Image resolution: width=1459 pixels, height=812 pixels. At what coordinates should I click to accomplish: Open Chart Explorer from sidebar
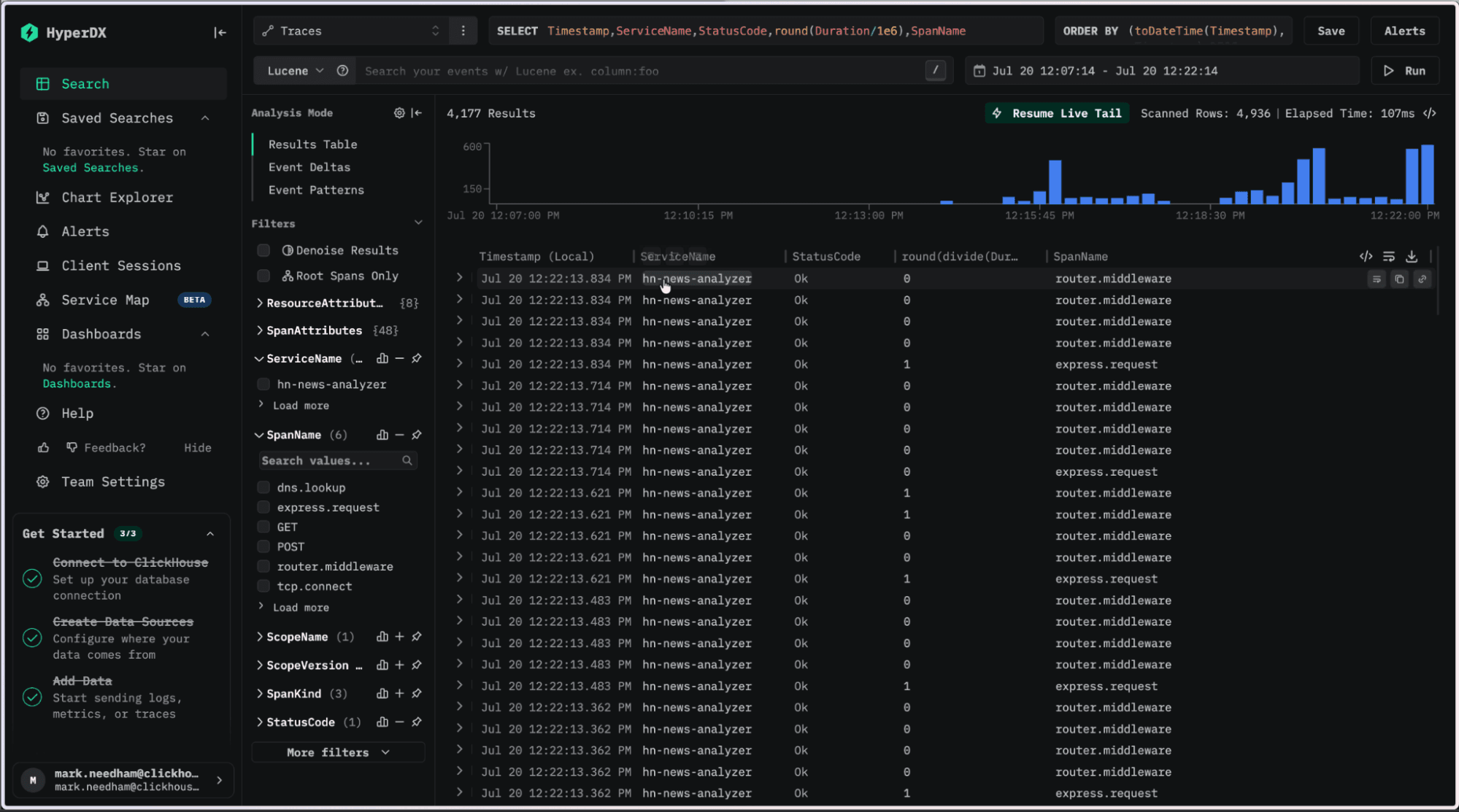(117, 197)
